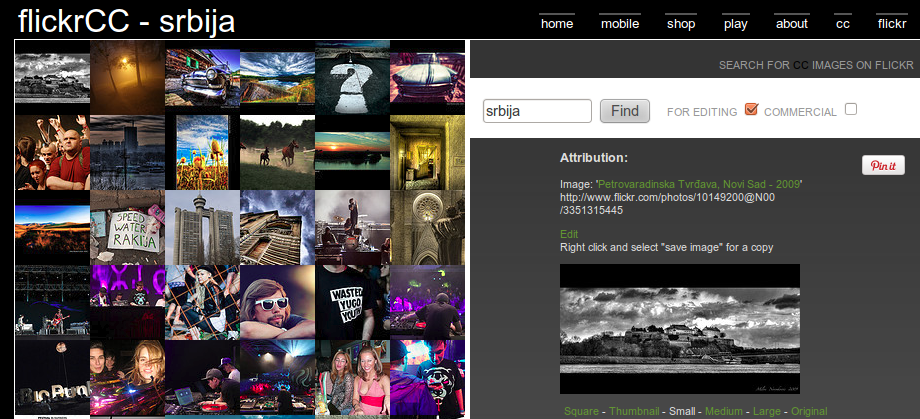
Task: Select the Square size link
Action: point(581,411)
